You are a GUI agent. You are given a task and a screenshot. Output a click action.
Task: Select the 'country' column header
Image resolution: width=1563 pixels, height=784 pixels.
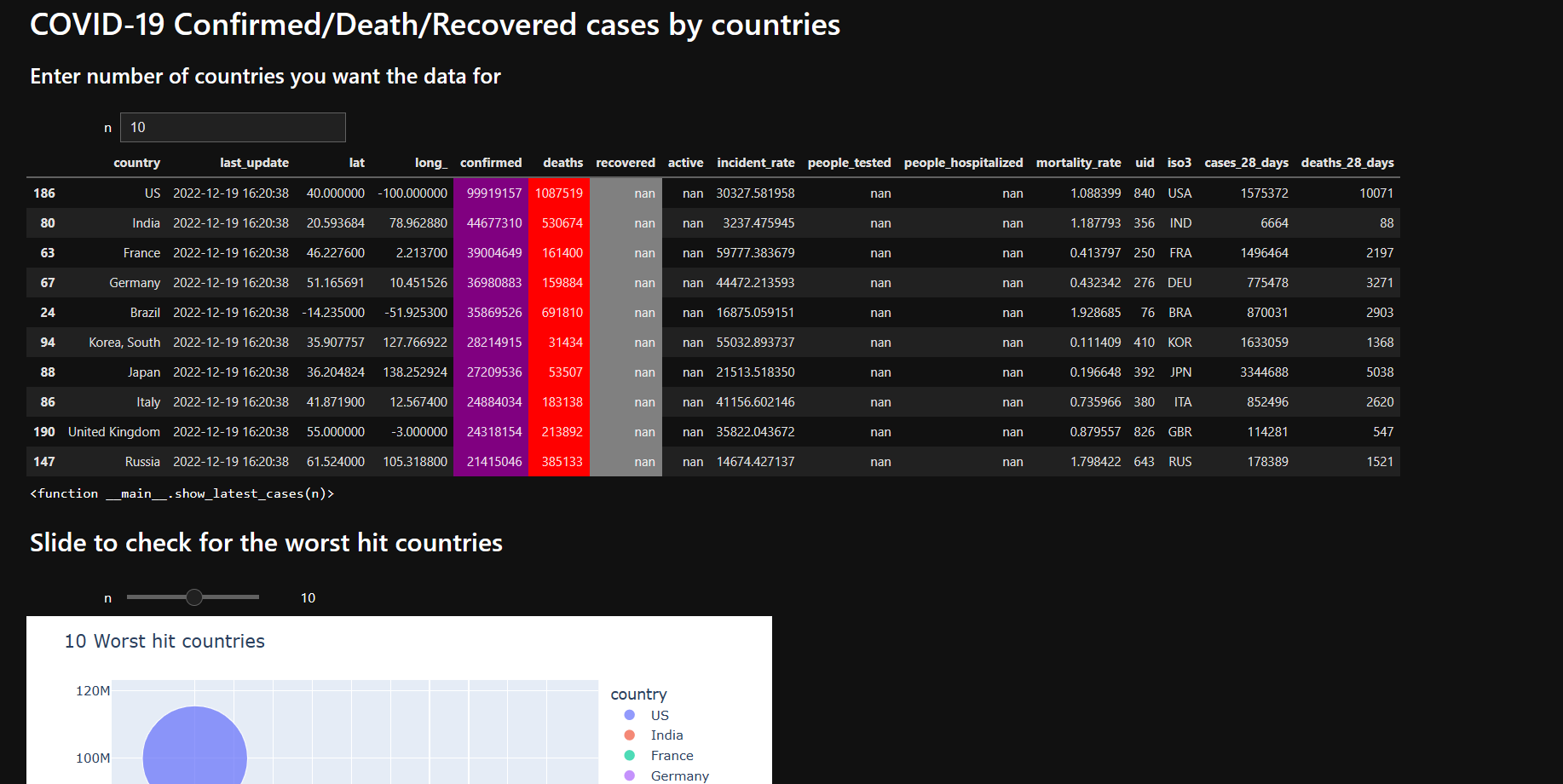pos(136,163)
